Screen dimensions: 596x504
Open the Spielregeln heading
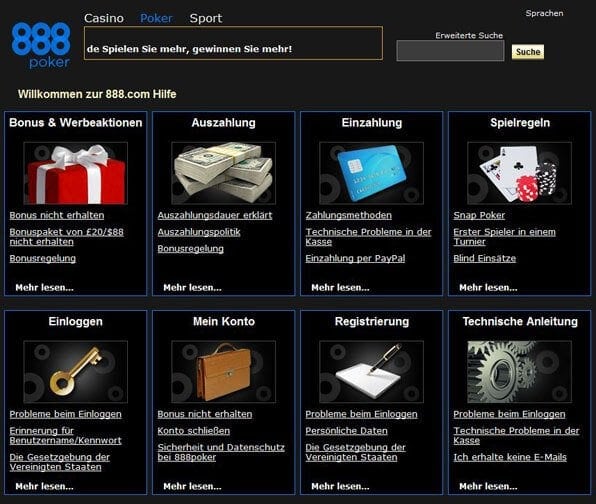click(x=520, y=122)
